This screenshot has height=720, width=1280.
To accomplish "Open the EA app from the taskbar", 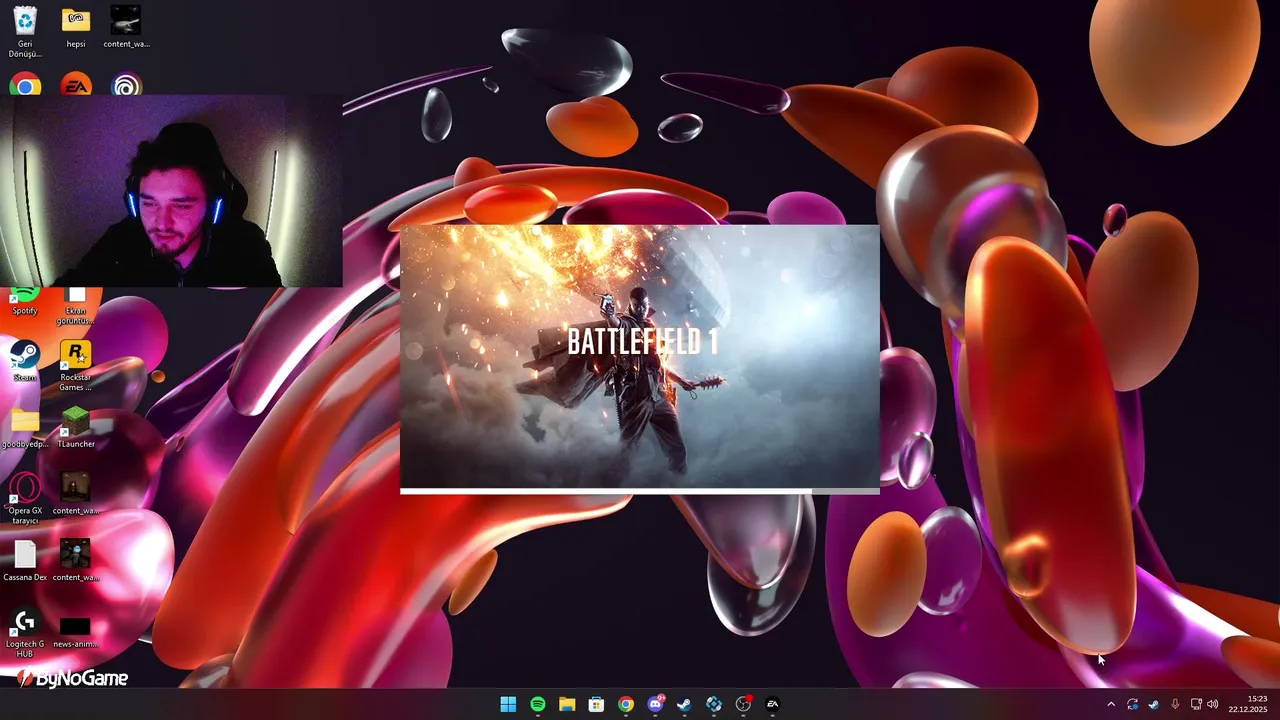I will pyautogui.click(x=773, y=704).
